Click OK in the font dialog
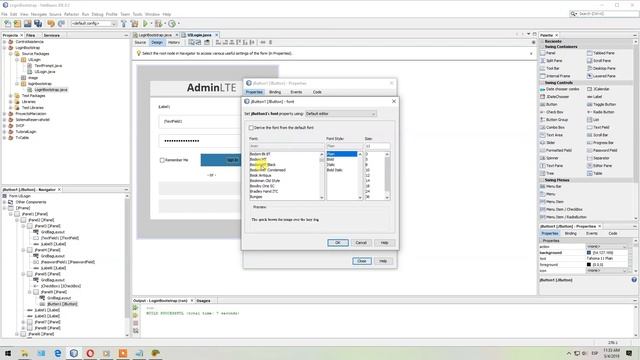The width and height of the screenshot is (640, 360). tap(338, 243)
